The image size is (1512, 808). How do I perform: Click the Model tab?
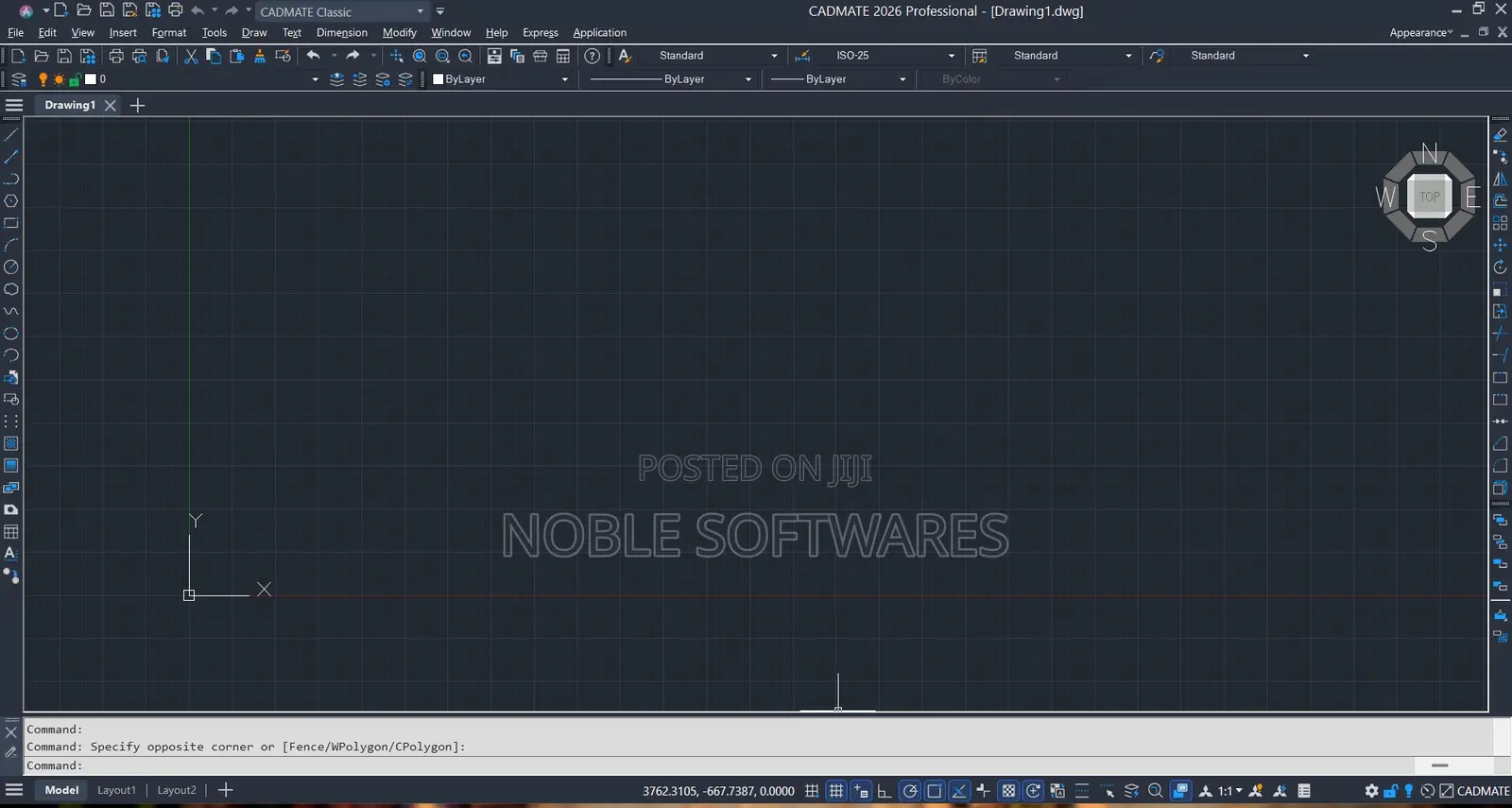tap(61, 790)
